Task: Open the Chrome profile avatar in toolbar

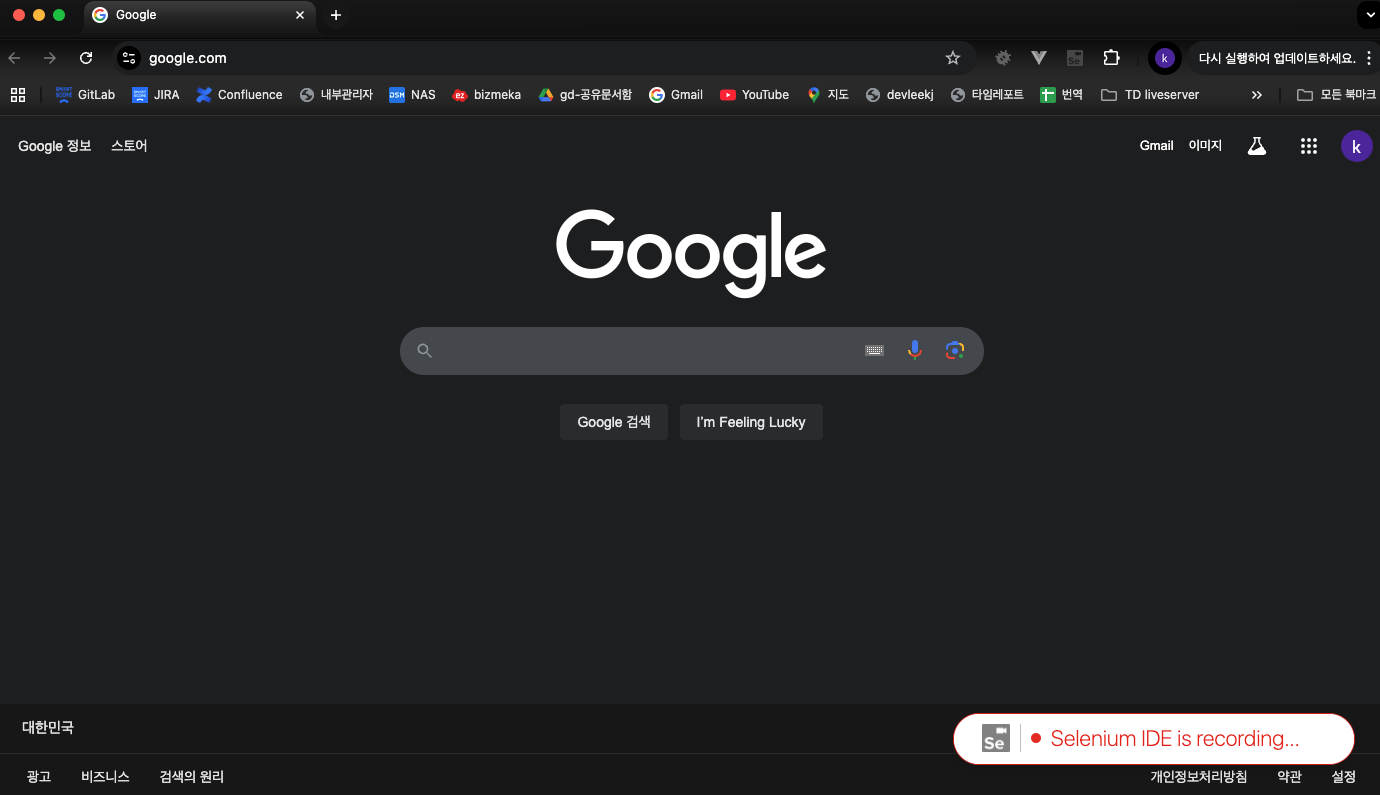Action: click(x=1164, y=58)
